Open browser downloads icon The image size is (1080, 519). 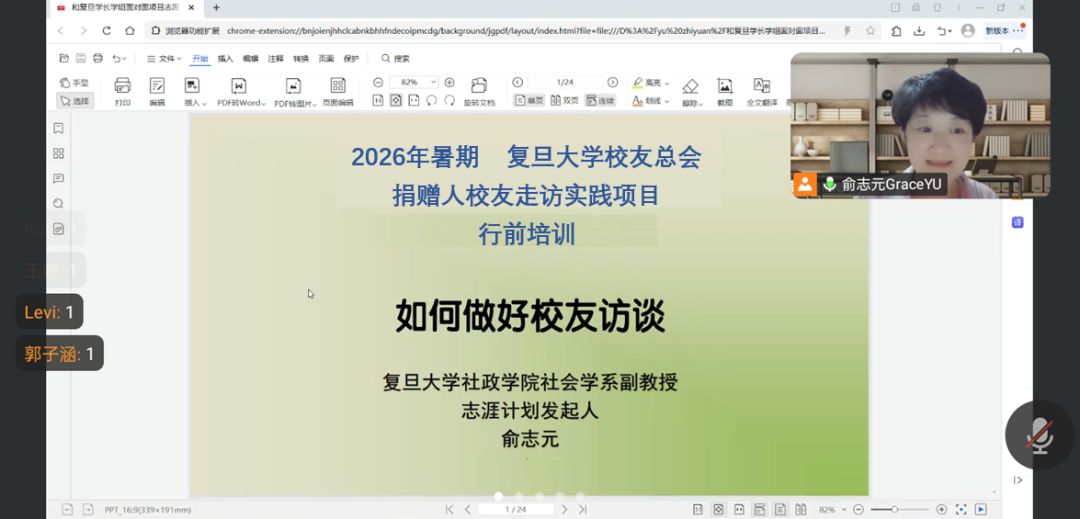click(919, 31)
